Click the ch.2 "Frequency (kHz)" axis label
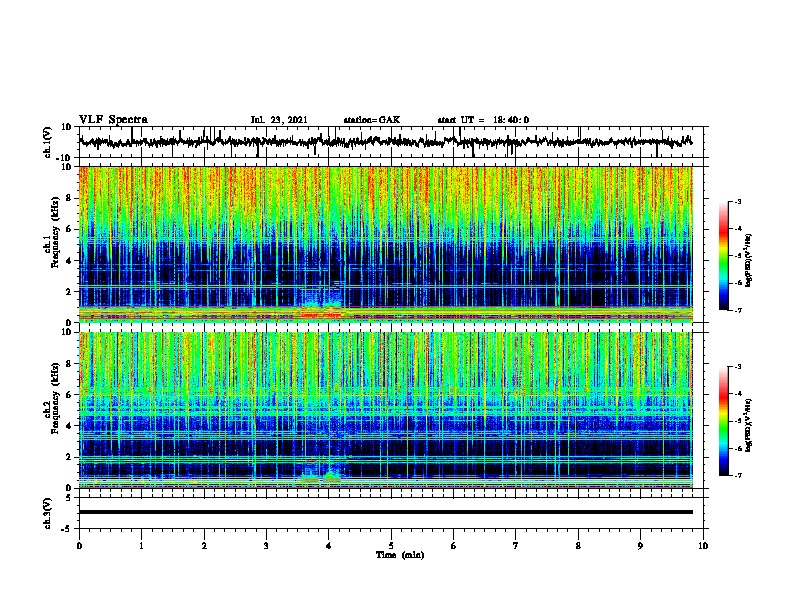Viewport: 792px width, 612px height. [55, 398]
